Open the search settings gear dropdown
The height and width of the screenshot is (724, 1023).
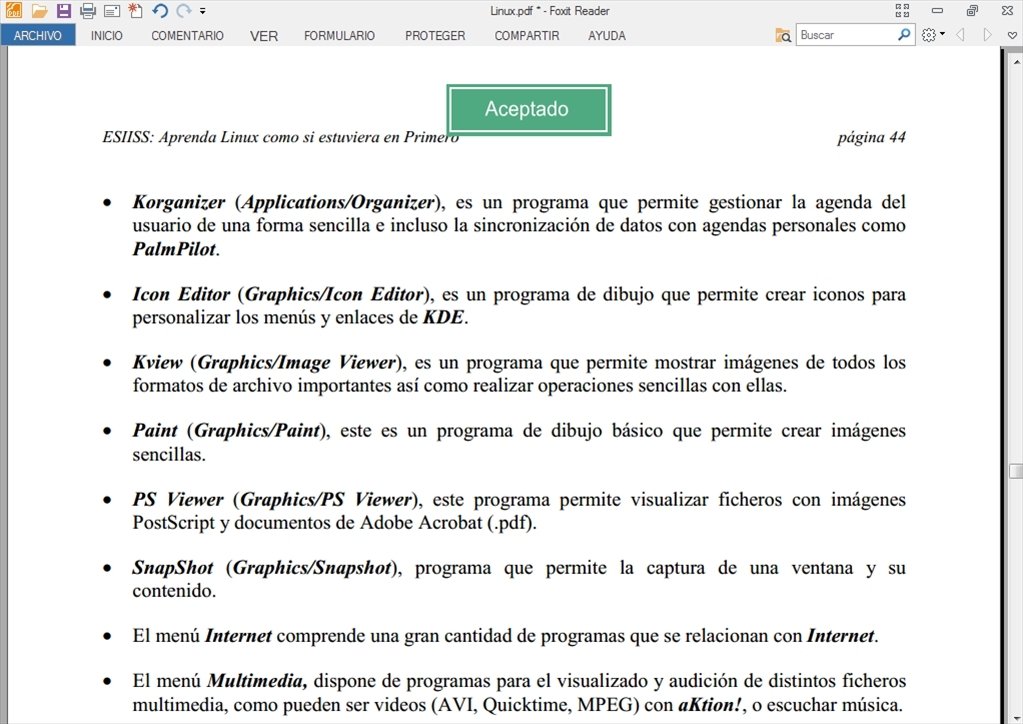pyautogui.click(x=933, y=35)
